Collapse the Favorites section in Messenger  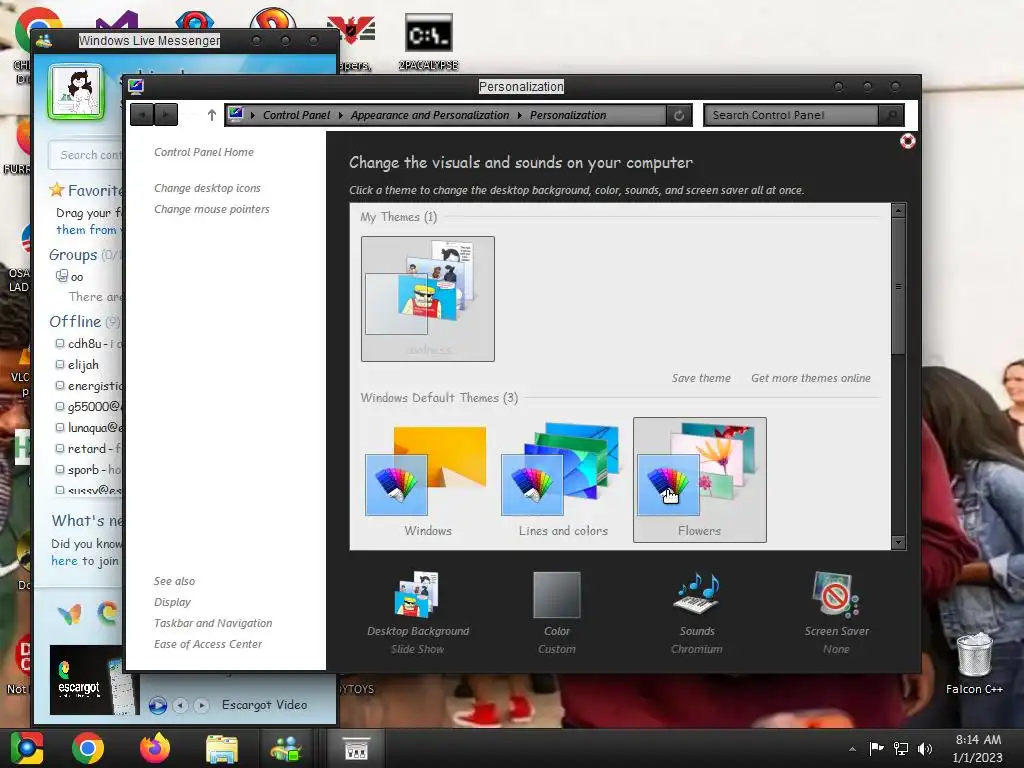point(86,190)
